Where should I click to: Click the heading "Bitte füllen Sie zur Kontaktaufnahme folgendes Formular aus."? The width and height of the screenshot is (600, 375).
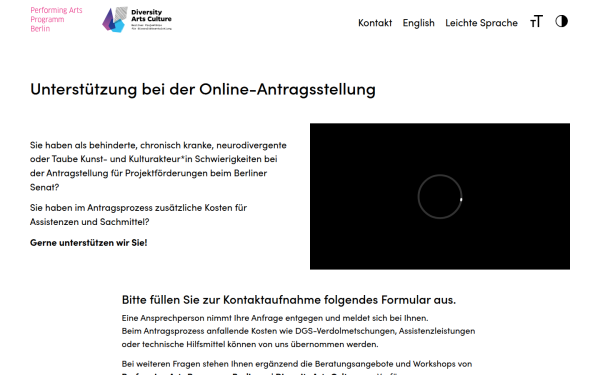pos(289,300)
